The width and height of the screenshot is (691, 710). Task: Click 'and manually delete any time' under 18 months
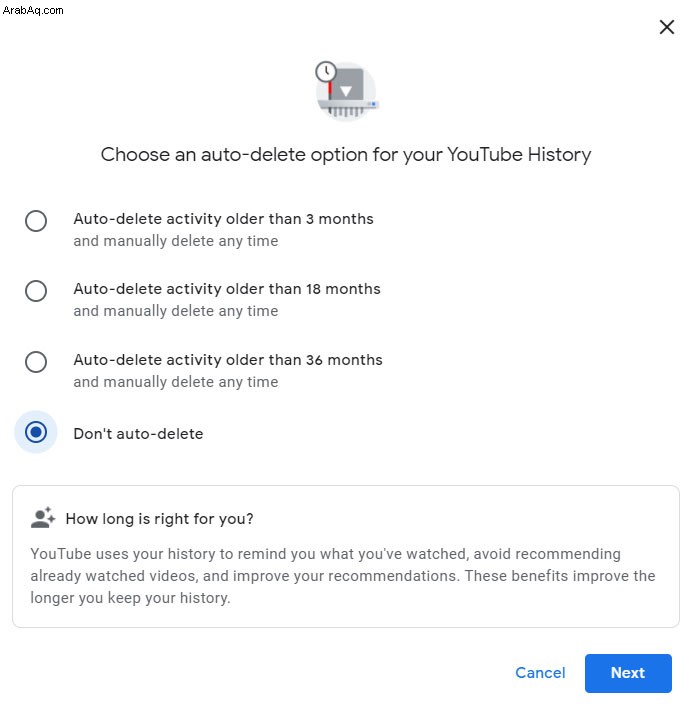(x=176, y=311)
